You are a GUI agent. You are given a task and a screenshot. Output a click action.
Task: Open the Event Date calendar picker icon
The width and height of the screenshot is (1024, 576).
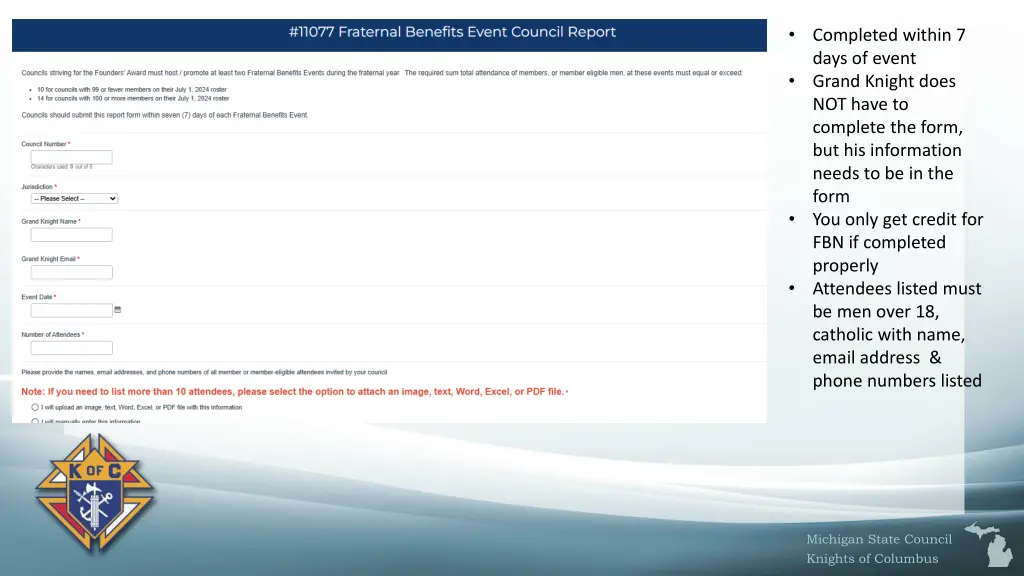pyautogui.click(x=118, y=310)
